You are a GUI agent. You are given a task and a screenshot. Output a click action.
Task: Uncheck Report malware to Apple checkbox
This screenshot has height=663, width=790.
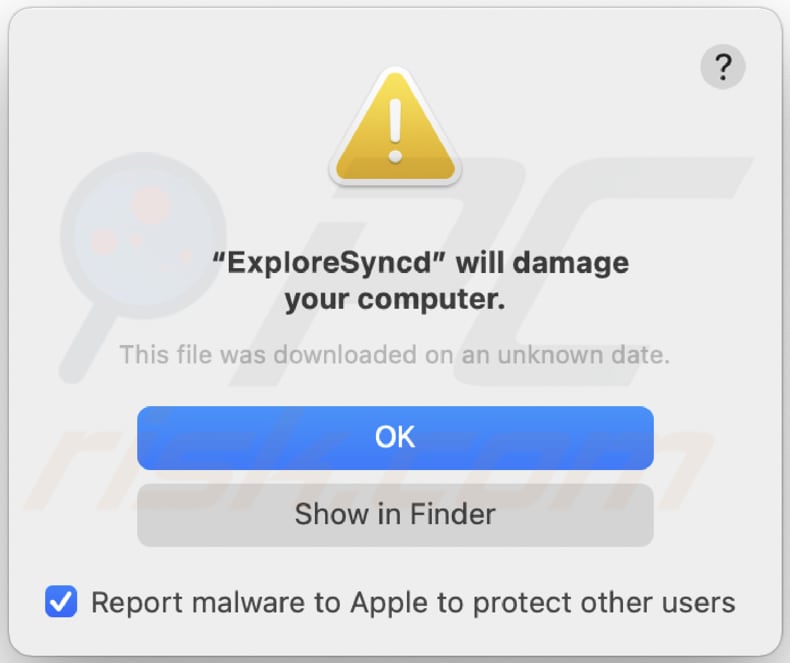pos(62,602)
